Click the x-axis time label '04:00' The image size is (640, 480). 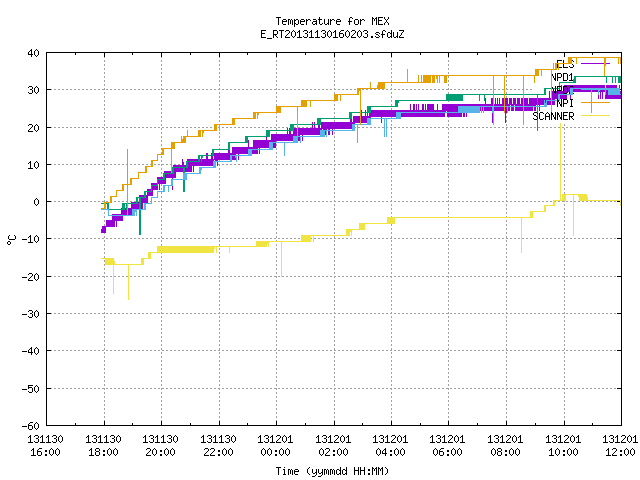click(391, 452)
